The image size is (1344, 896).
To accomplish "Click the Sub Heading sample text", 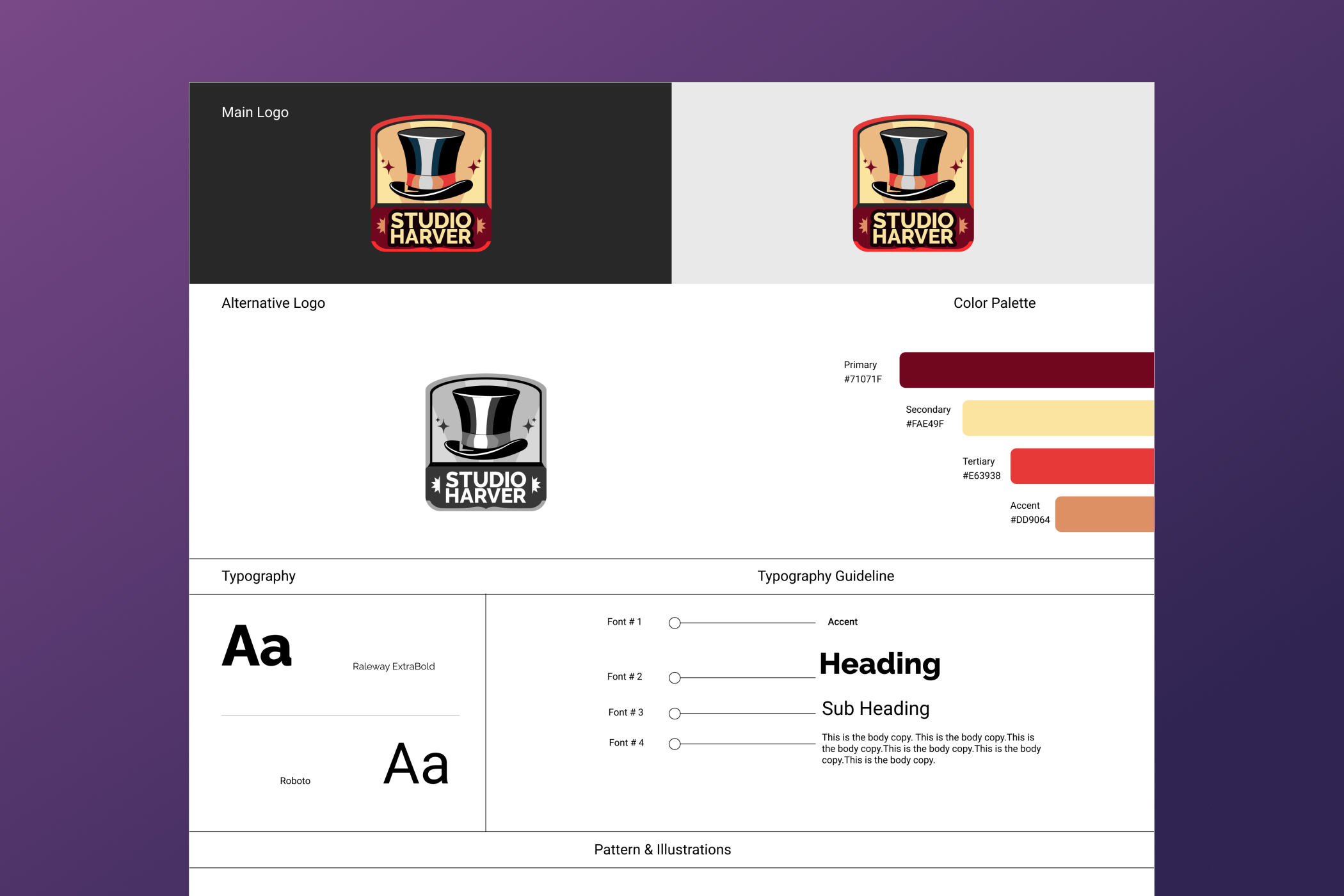I will tap(875, 708).
